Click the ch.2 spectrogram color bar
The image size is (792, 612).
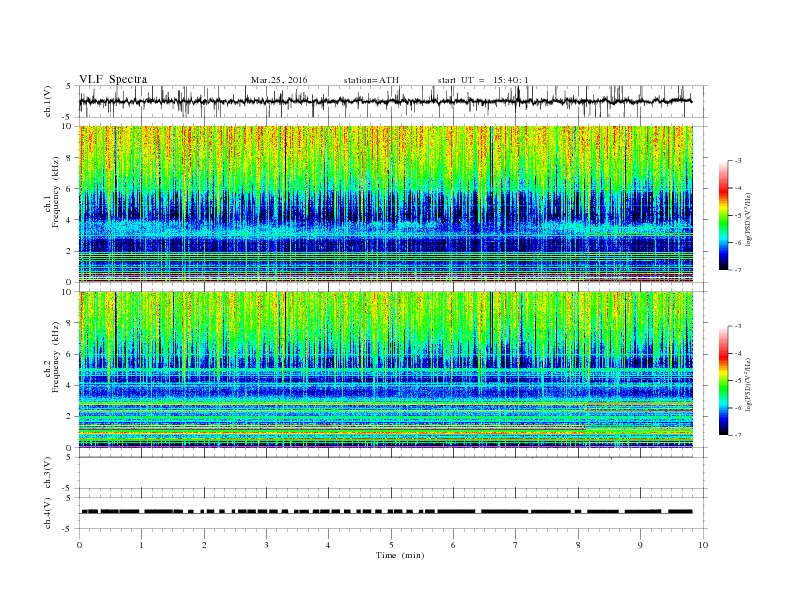724,381
